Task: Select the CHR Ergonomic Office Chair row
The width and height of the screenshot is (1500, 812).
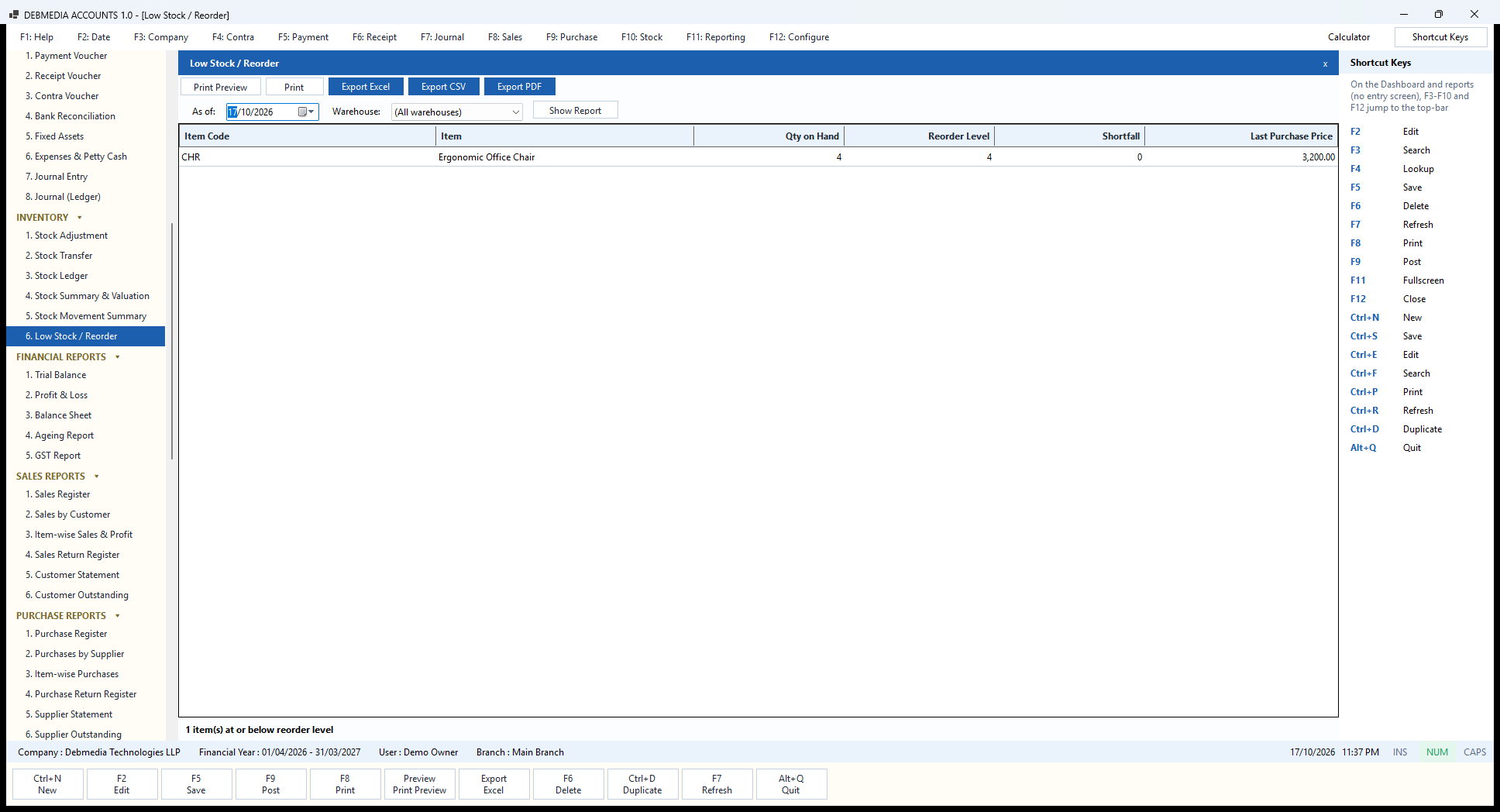Action: point(759,157)
